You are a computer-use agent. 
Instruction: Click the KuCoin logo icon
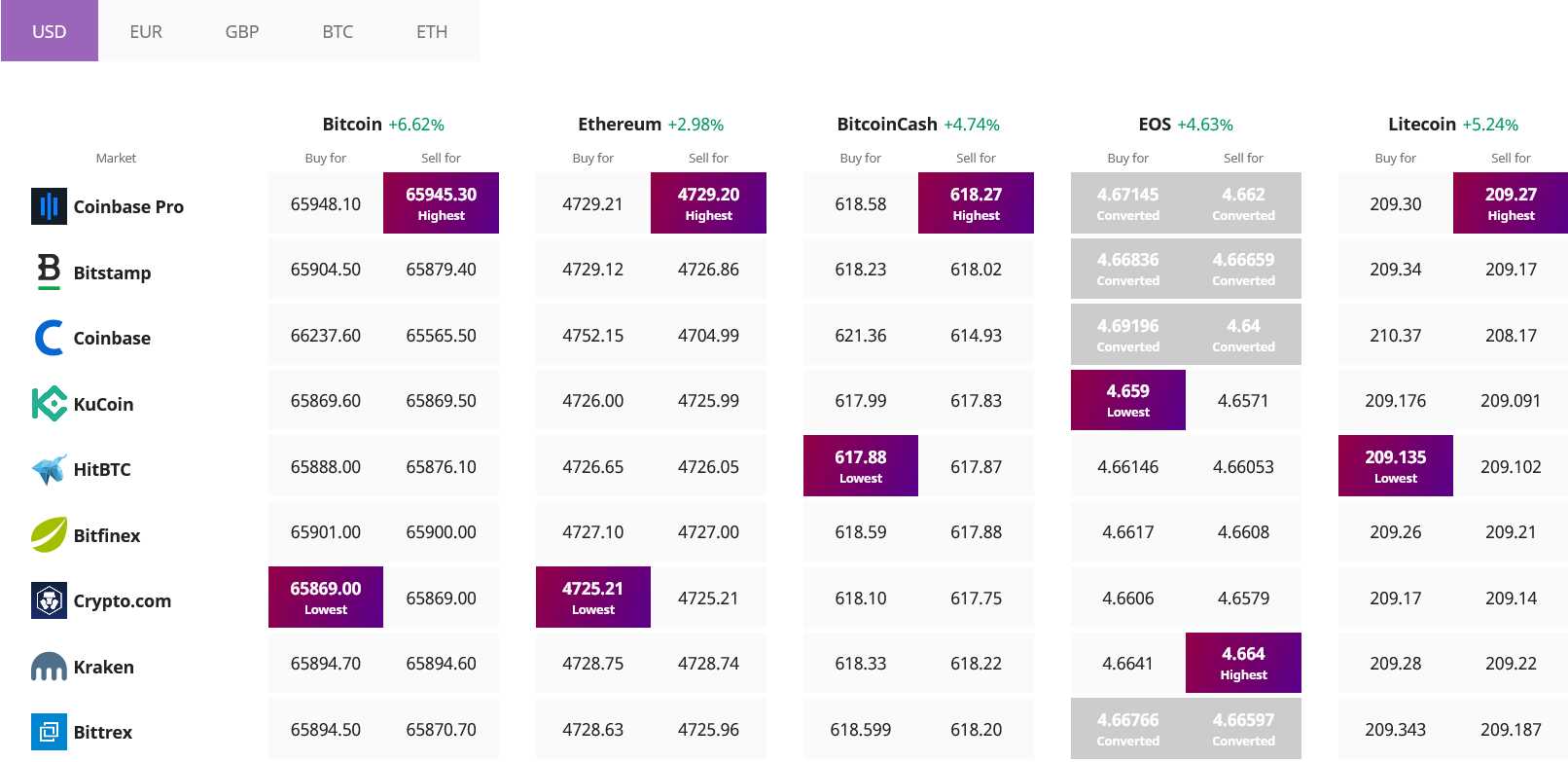[x=49, y=403]
